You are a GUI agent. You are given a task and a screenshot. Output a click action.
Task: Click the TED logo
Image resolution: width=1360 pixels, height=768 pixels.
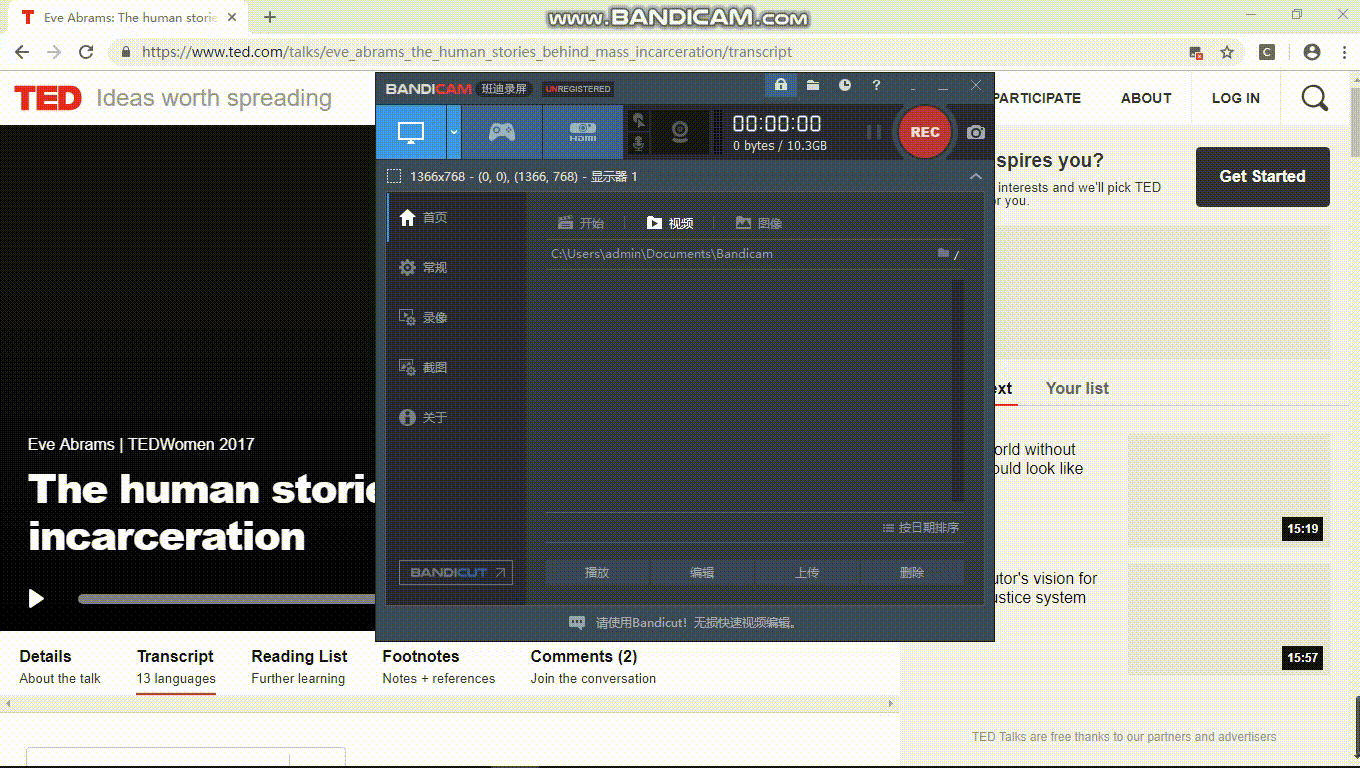coord(48,98)
